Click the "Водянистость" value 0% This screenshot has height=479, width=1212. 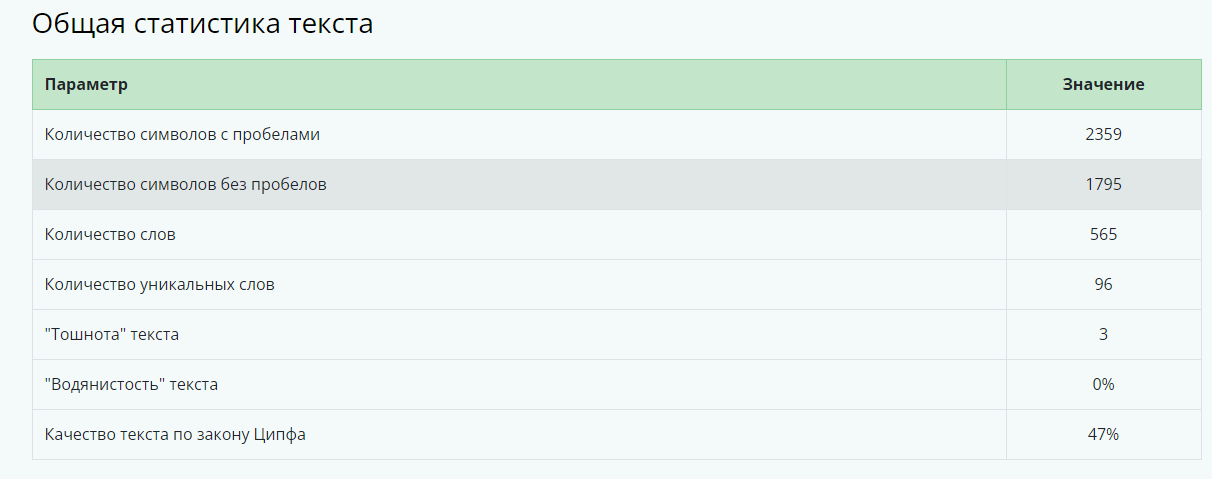1103,384
